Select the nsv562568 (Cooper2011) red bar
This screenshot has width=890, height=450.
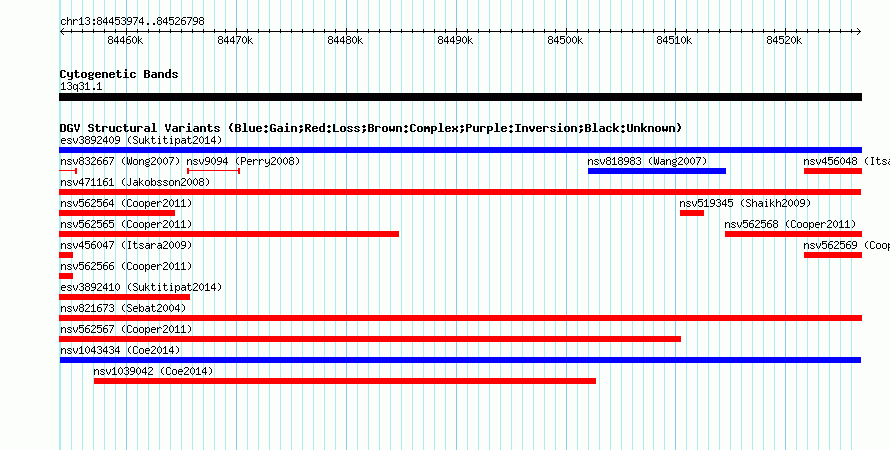[794, 234]
